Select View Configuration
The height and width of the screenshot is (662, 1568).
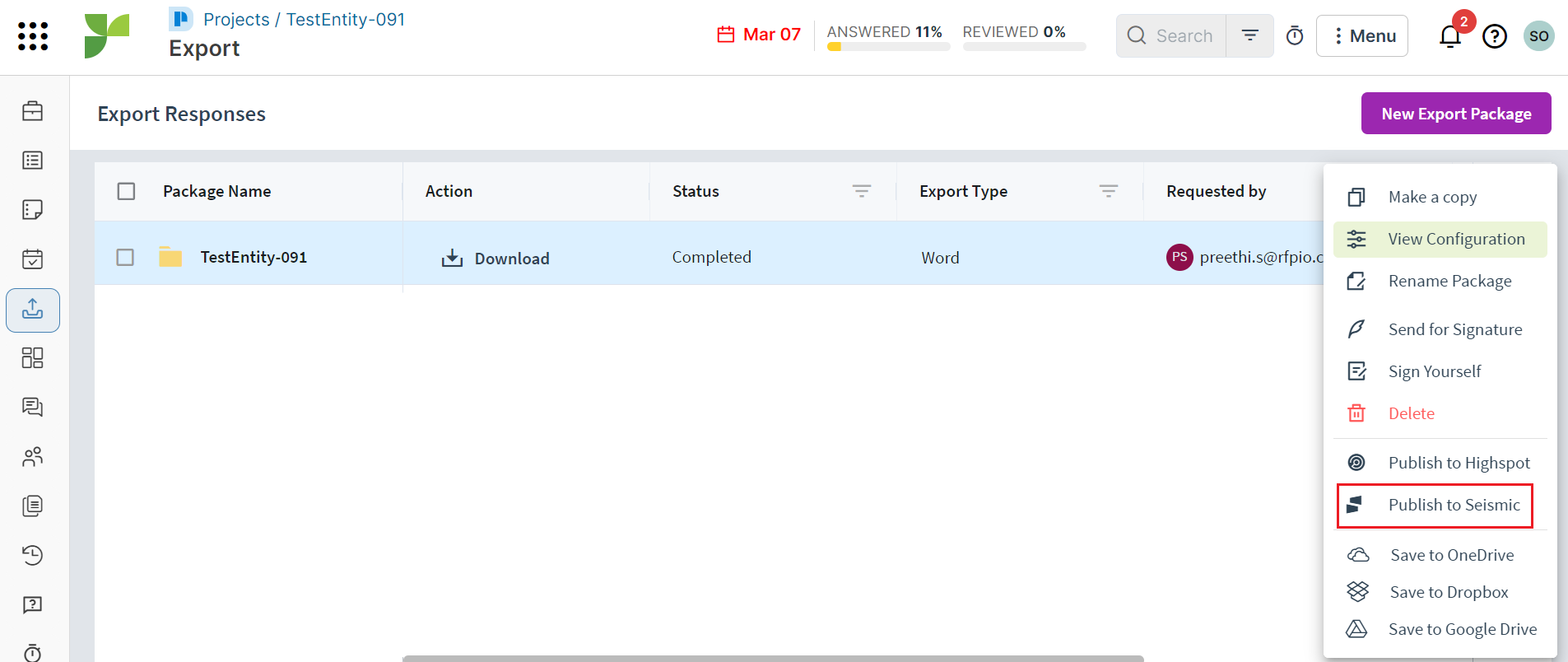click(1440, 240)
